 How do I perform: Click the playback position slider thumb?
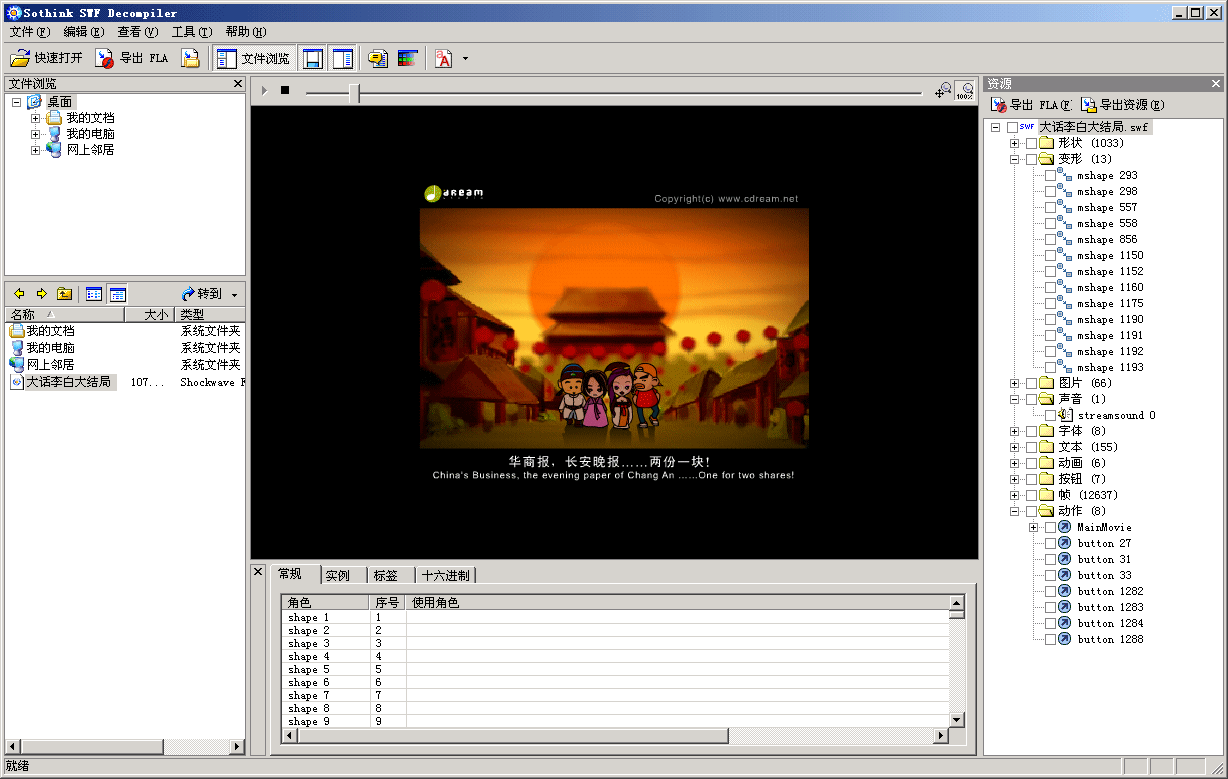[354, 93]
